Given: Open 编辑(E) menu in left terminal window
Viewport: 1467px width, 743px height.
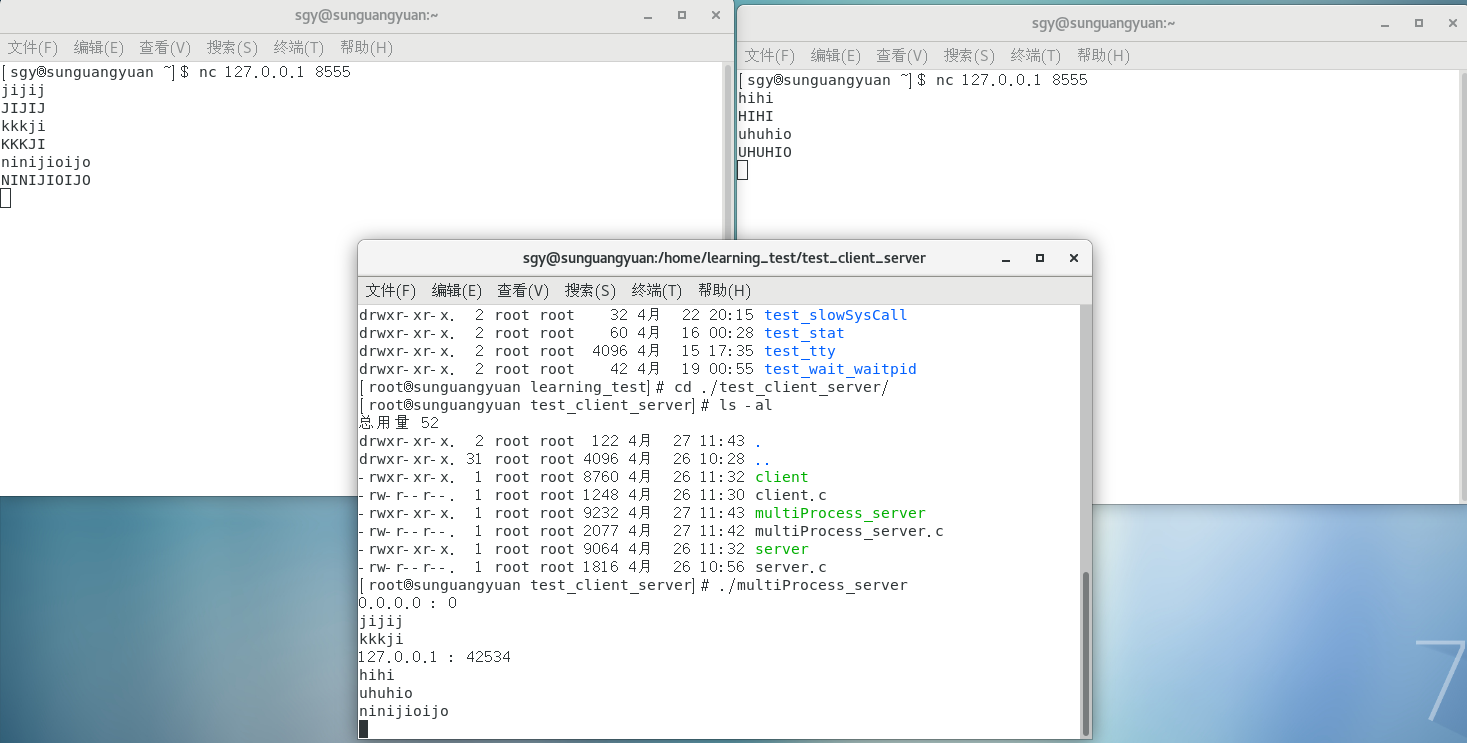Looking at the screenshot, I should pos(99,47).
